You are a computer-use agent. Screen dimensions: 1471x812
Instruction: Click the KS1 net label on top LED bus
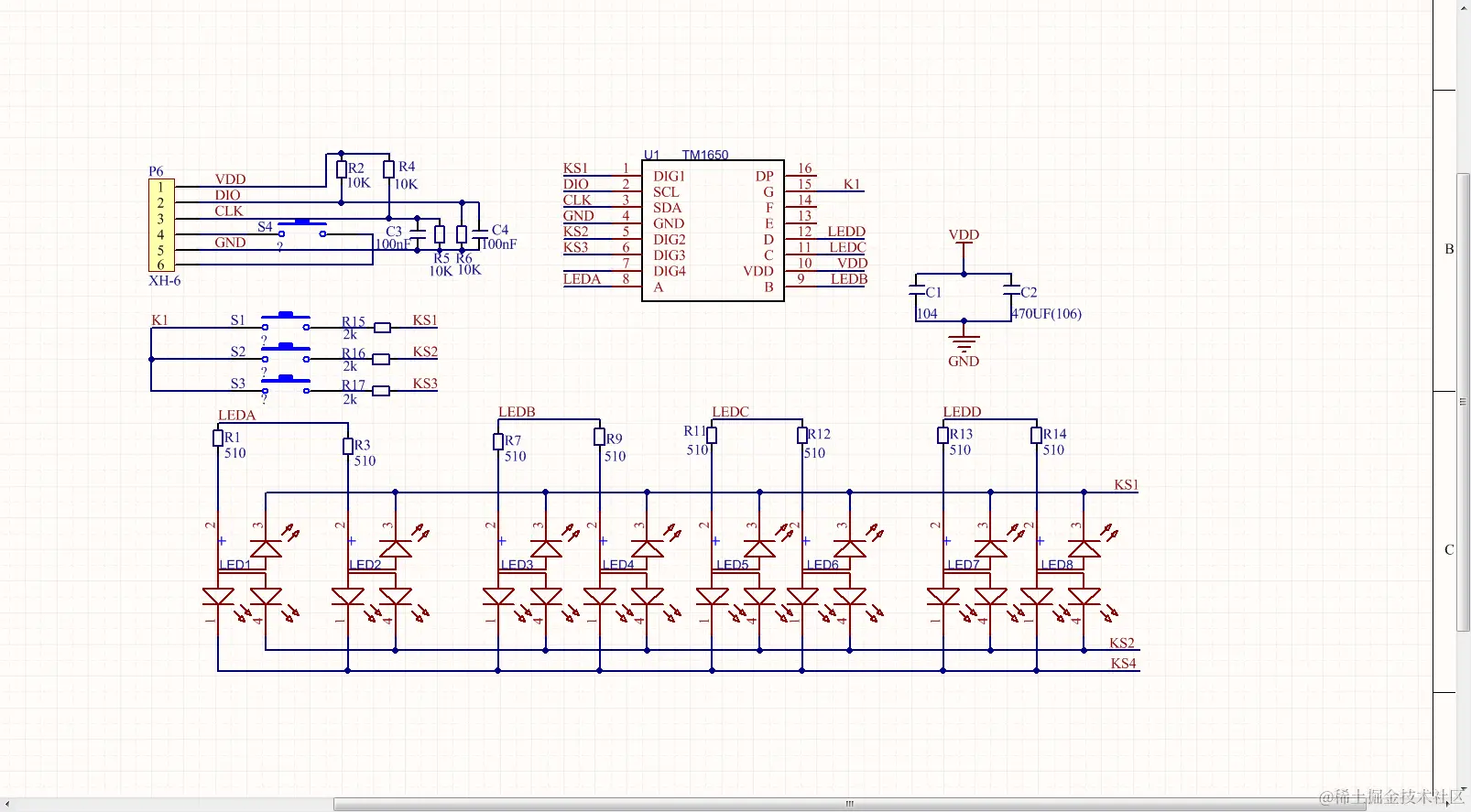pyautogui.click(x=1127, y=485)
